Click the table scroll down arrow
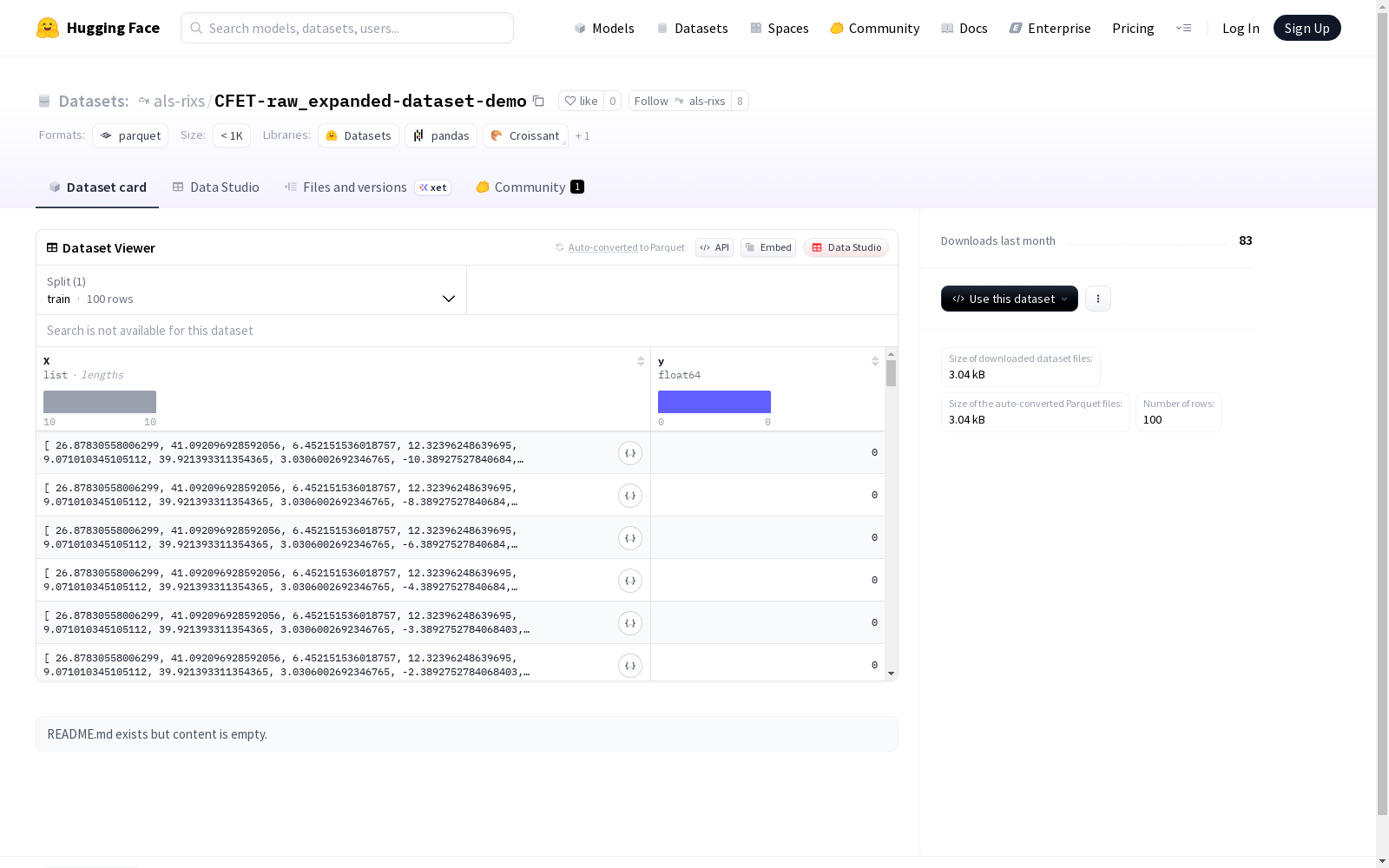The height and width of the screenshot is (868, 1389). tap(891, 674)
